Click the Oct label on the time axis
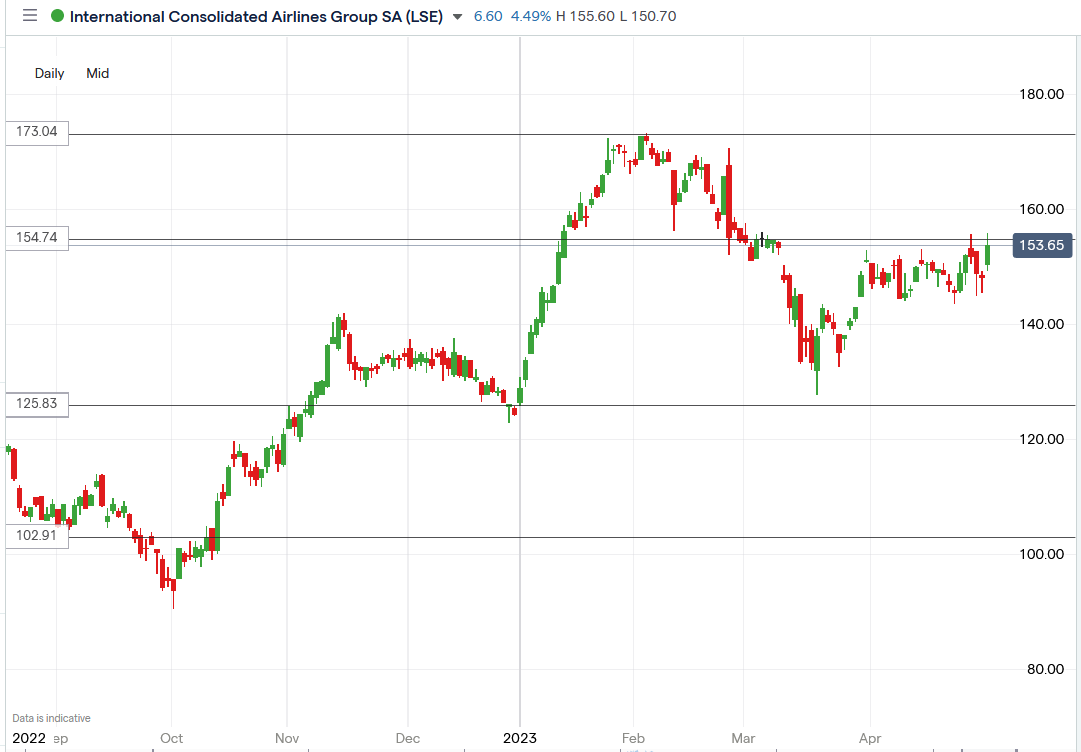1081x752 pixels. tap(171, 737)
